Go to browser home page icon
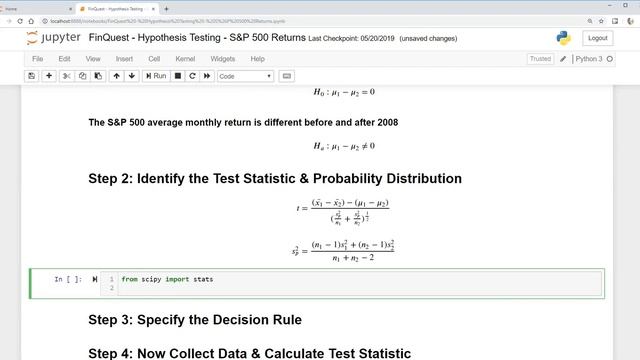This screenshot has width=640, height=360. tap(31, 21)
